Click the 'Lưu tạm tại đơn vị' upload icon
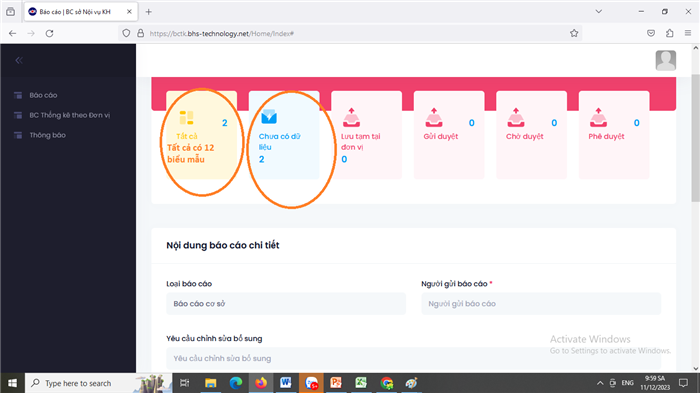 click(351, 117)
